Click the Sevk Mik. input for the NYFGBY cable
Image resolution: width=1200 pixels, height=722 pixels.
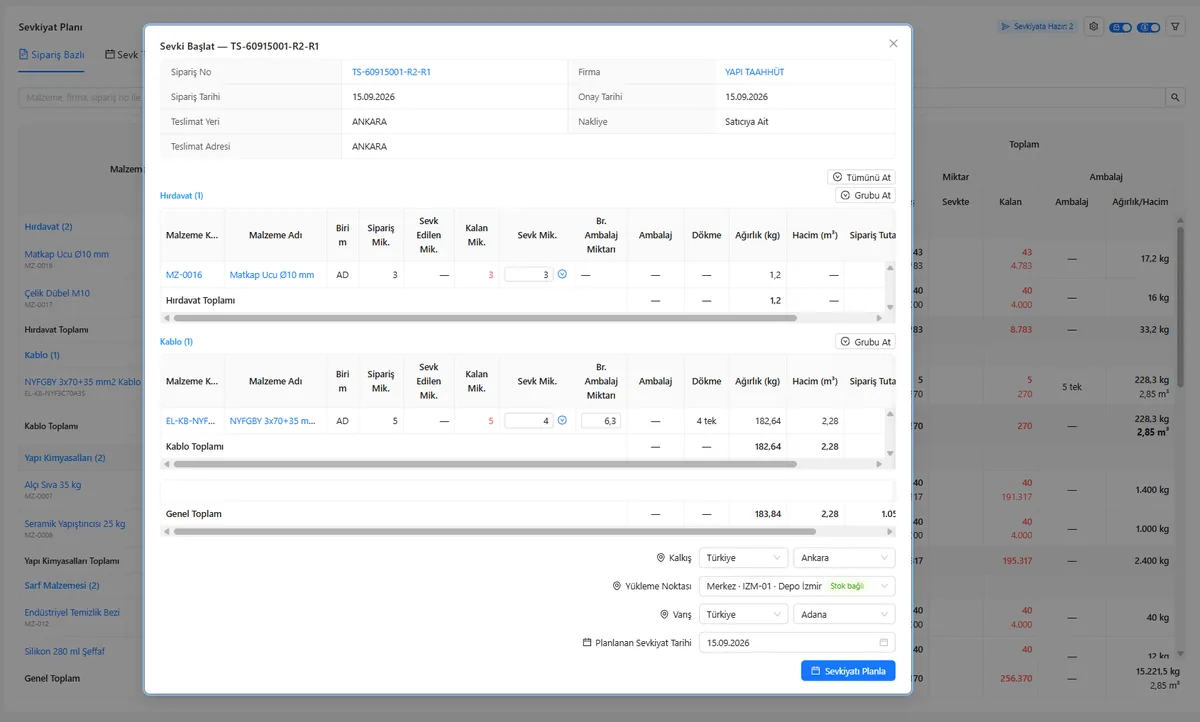529,421
